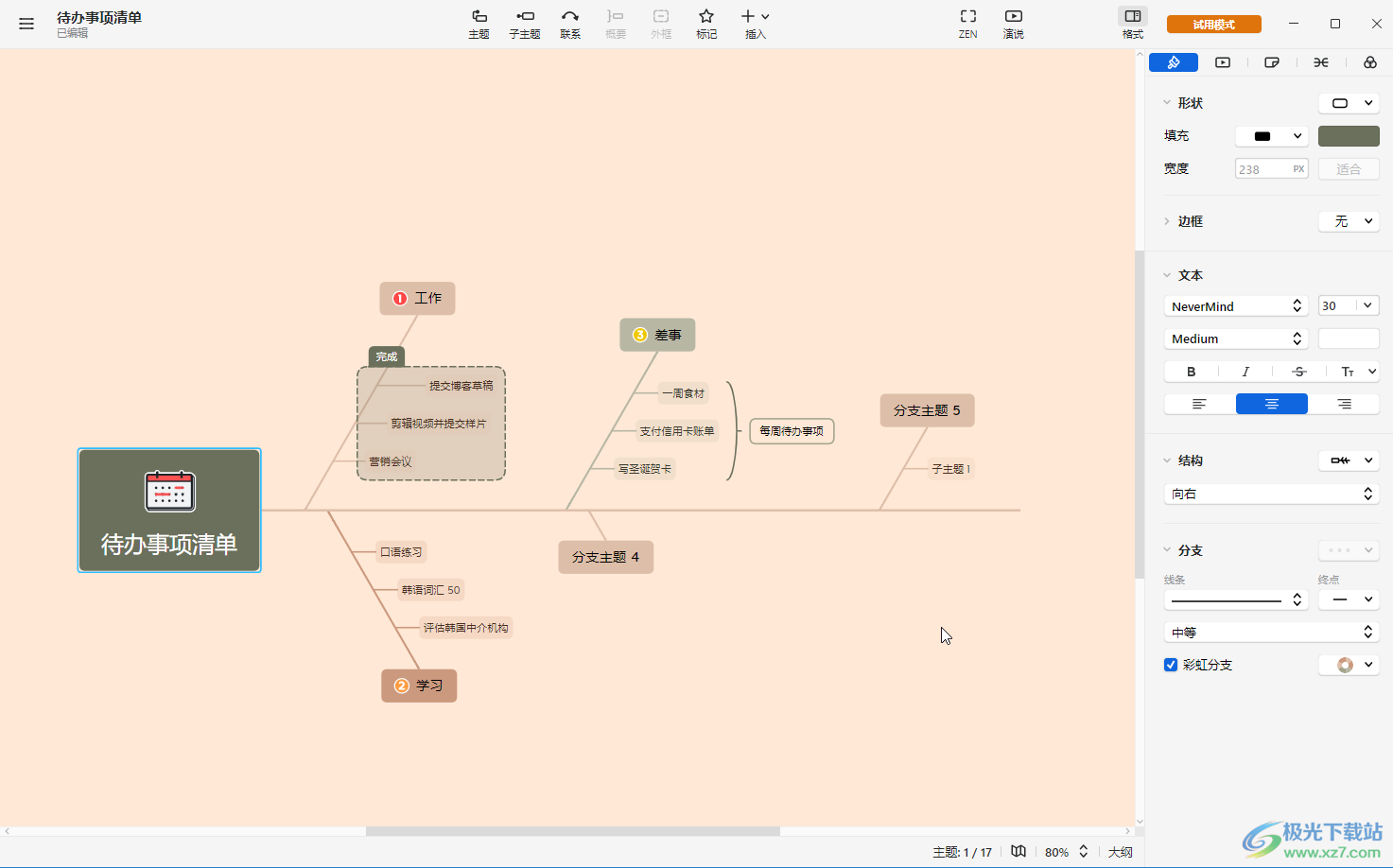The width and height of the screenshot is (1393, 868).
Task: Select the 支付信用卡账单 subtopic
Action: coord(677,431)
